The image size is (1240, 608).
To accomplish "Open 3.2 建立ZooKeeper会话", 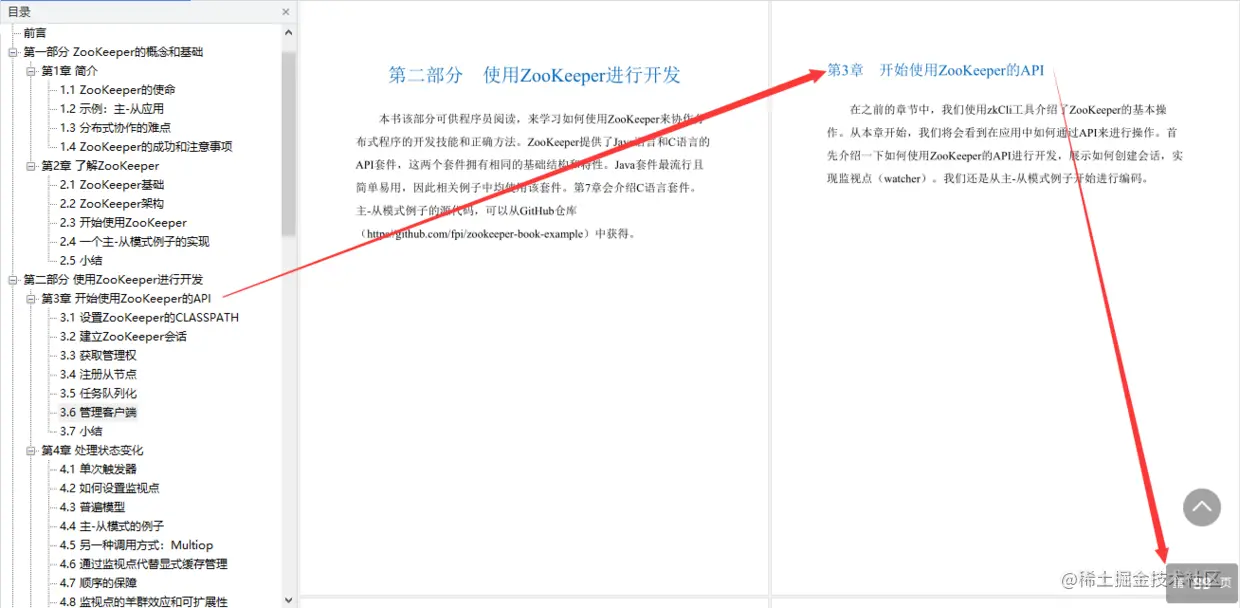I will coord(123,337).
